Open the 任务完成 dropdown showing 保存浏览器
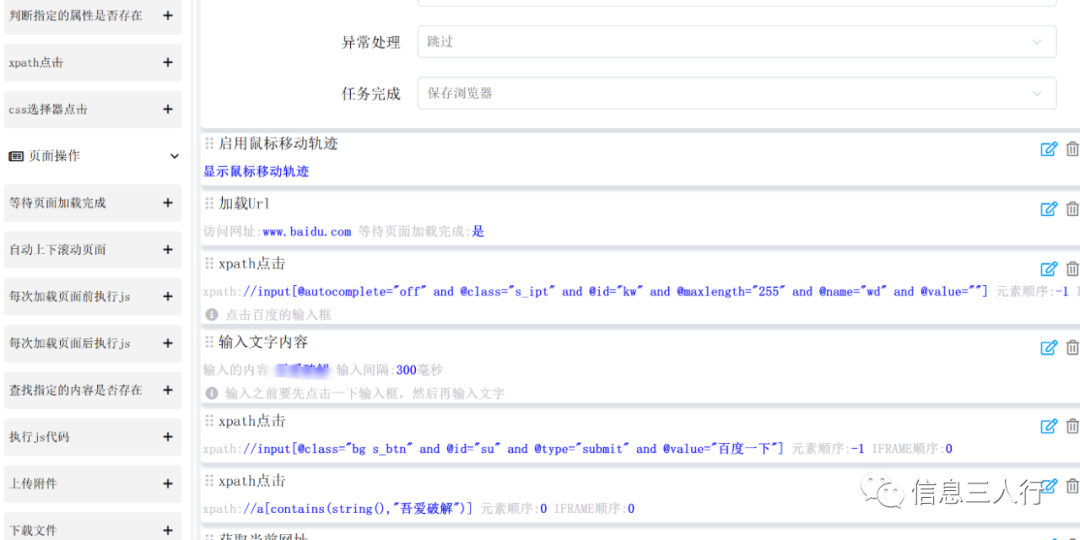 737,93
